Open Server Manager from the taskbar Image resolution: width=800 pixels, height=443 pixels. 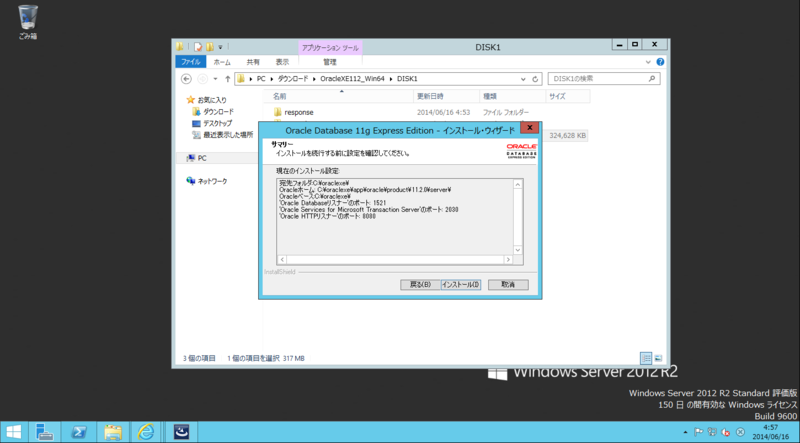[44, 432]
